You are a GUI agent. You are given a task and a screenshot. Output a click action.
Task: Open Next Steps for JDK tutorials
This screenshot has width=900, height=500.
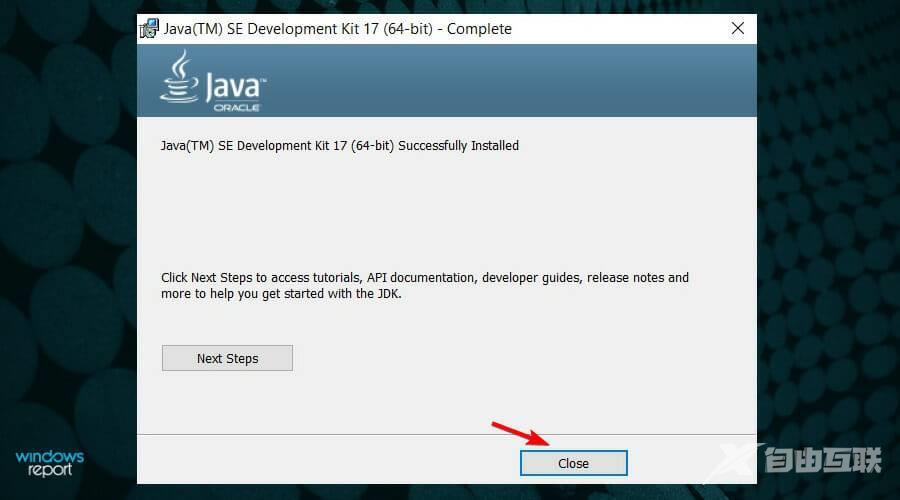click(x=227, y=358)
